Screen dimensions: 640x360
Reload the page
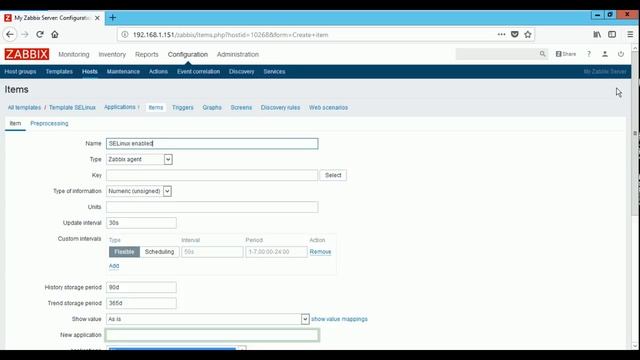[x=40, y=35]
